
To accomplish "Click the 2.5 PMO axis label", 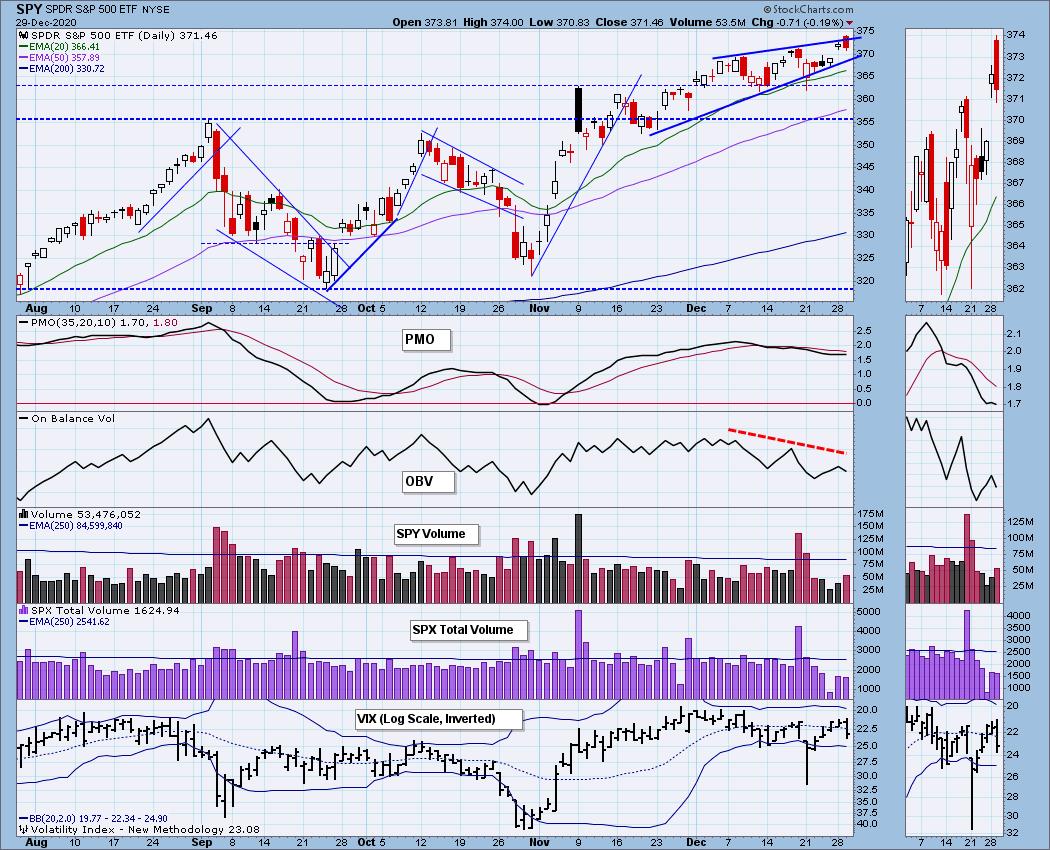I will point(864,331).
